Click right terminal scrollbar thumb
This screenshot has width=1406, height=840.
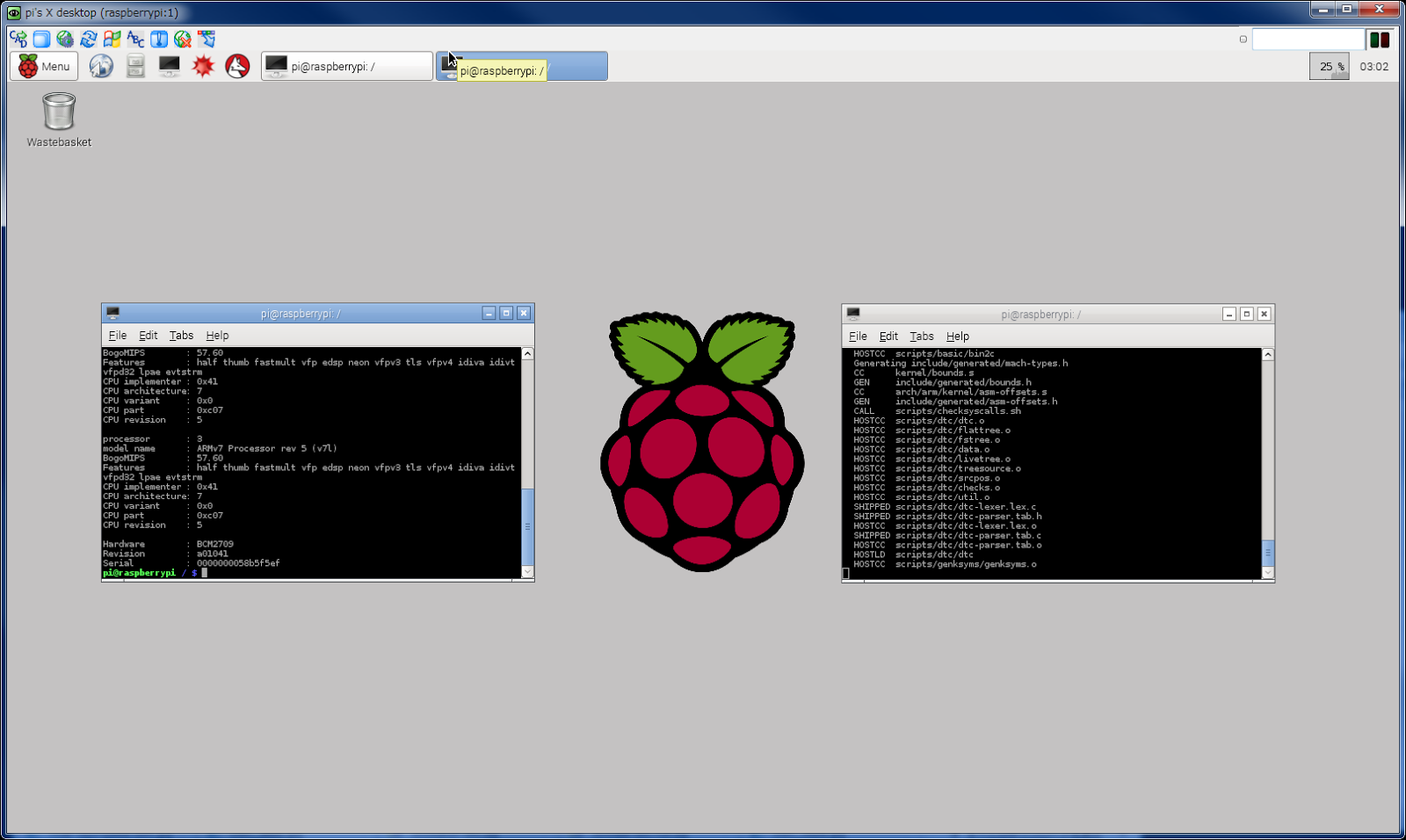(1268, 553)
